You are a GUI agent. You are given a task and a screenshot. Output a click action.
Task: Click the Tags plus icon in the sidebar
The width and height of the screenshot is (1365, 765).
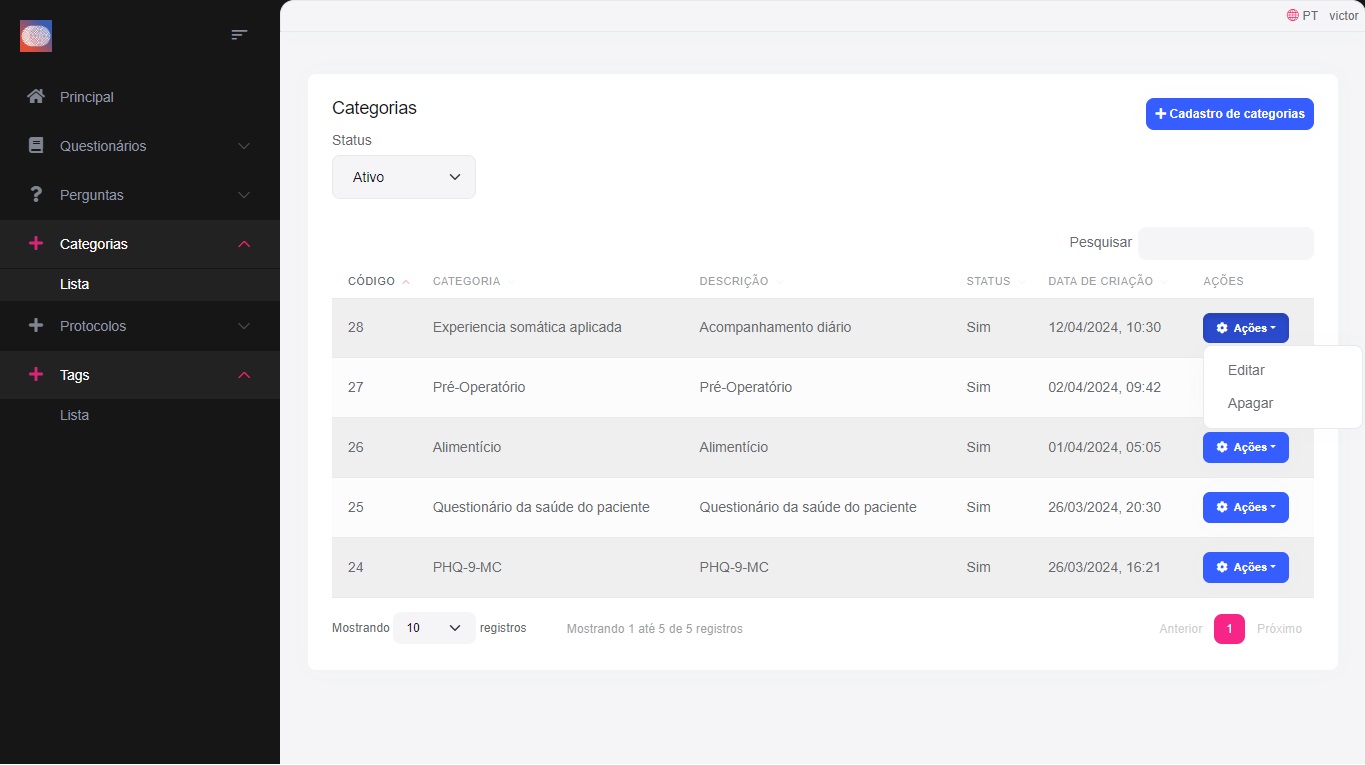pyautogui.click(x=36, y=375)
